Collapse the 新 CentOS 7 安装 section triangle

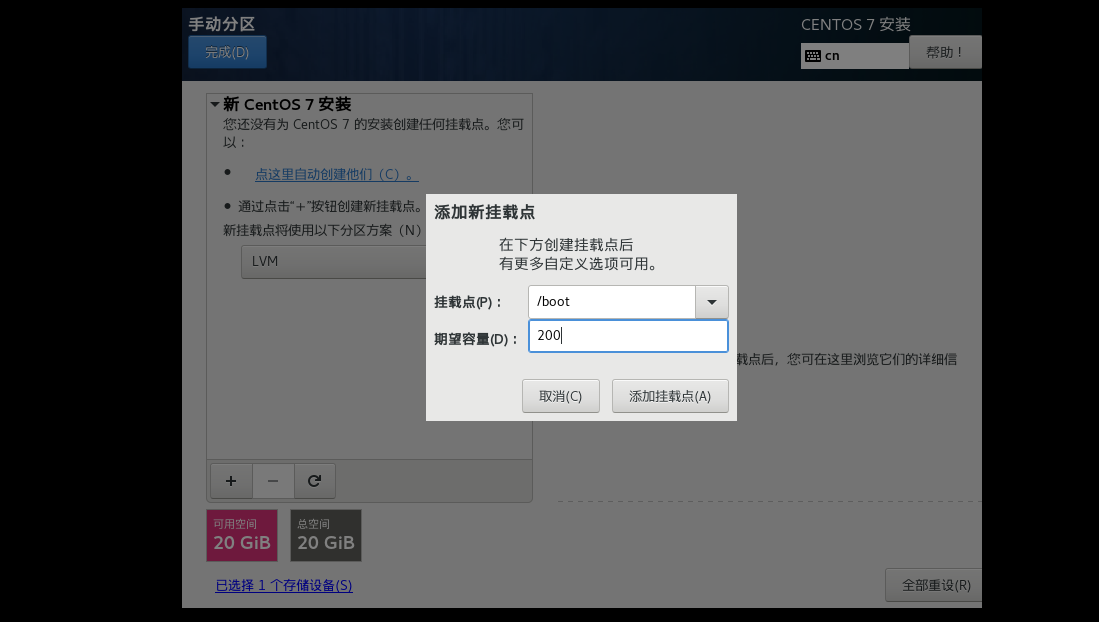tap(214, 104)
